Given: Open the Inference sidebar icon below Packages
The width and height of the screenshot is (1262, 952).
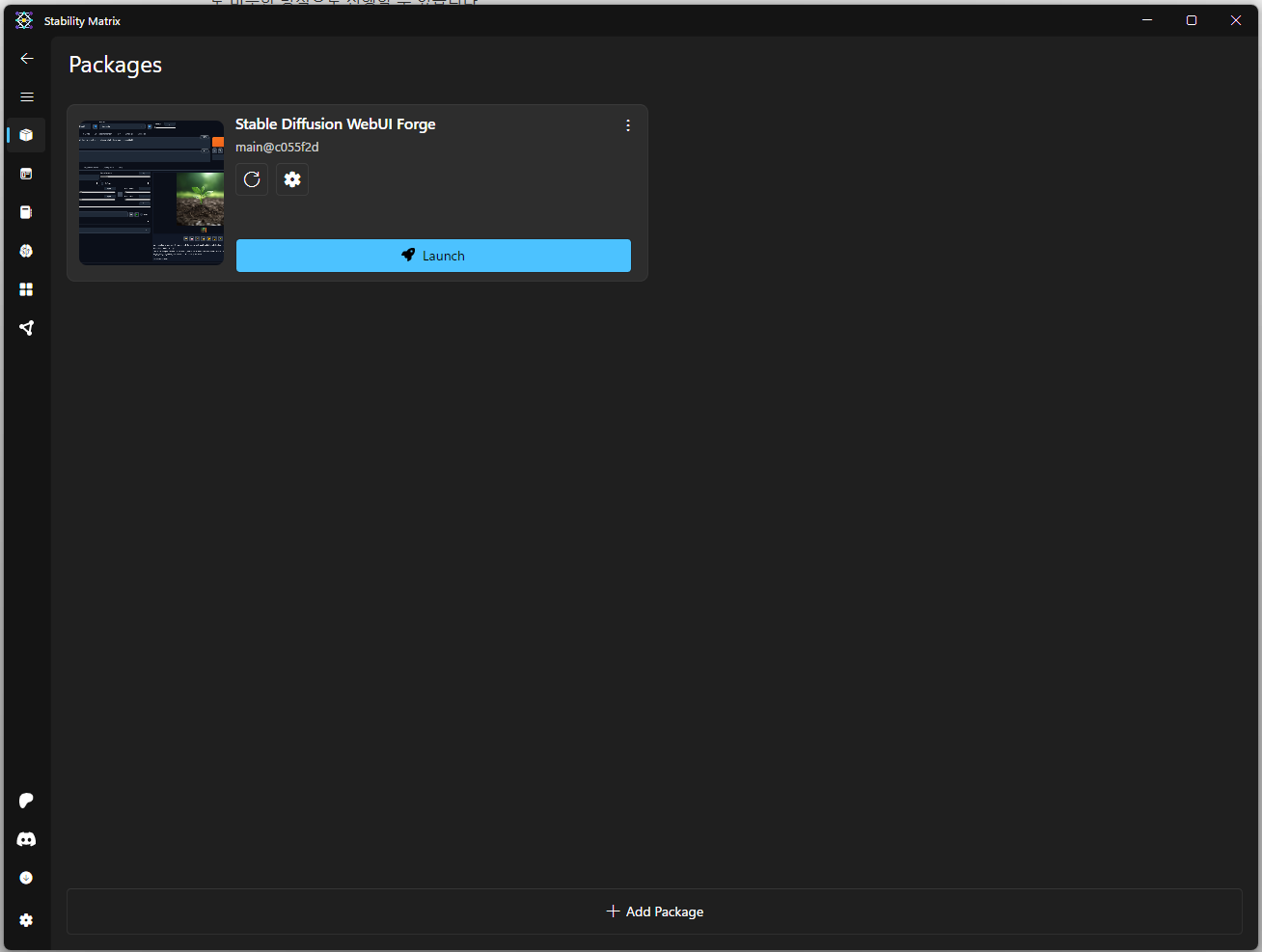Looking at the screenshot, I should (x=26, y=174).
